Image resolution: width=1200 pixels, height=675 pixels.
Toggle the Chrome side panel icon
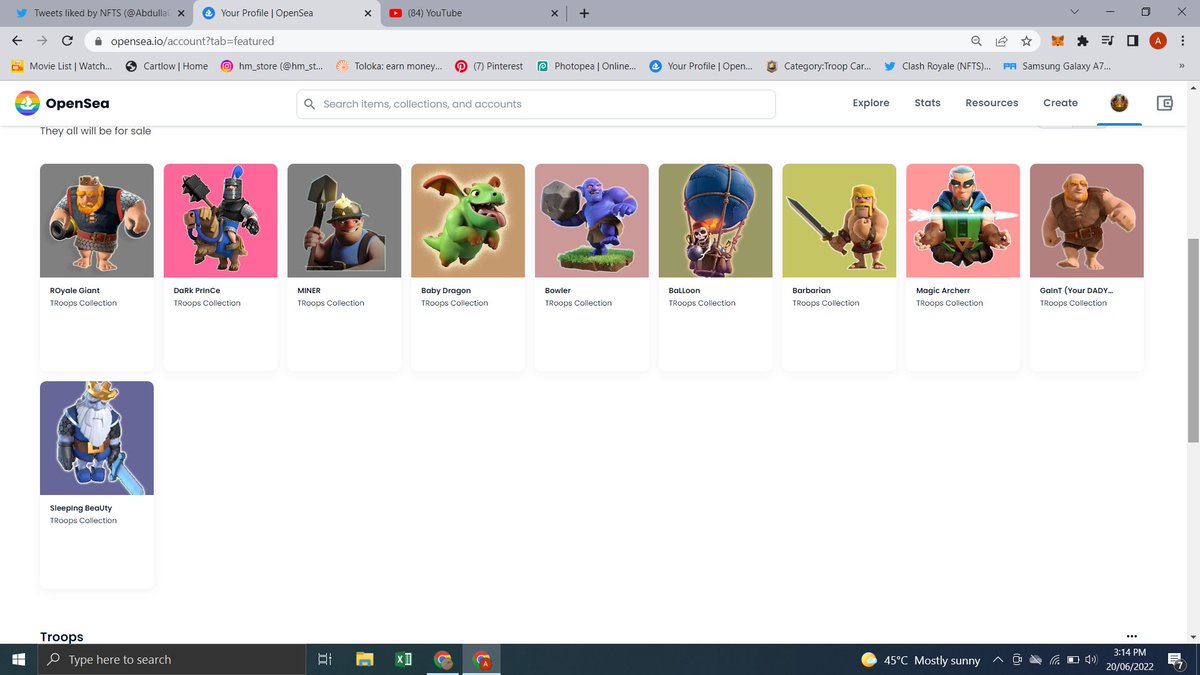coord(1132,41)
